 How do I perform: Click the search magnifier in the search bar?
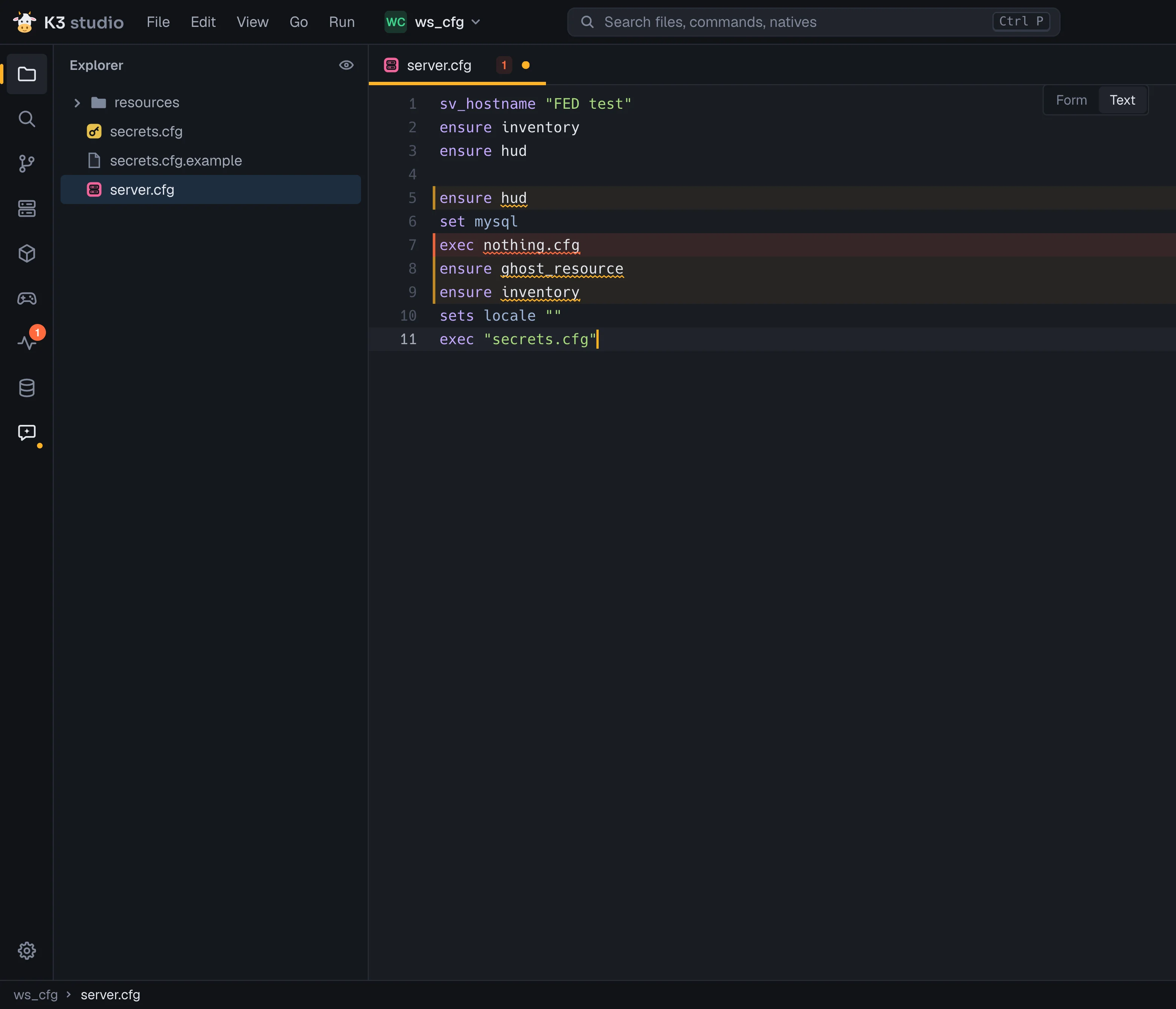587,22
